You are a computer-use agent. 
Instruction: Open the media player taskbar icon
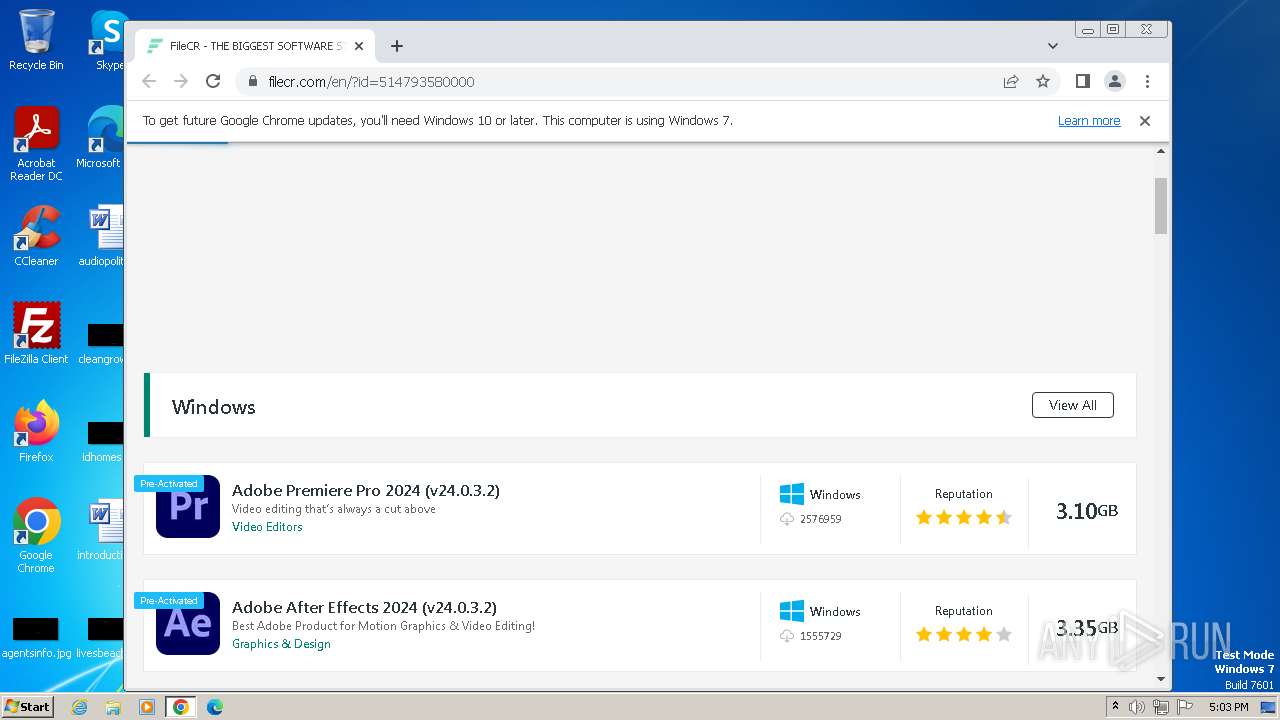[x=147, y=707]
